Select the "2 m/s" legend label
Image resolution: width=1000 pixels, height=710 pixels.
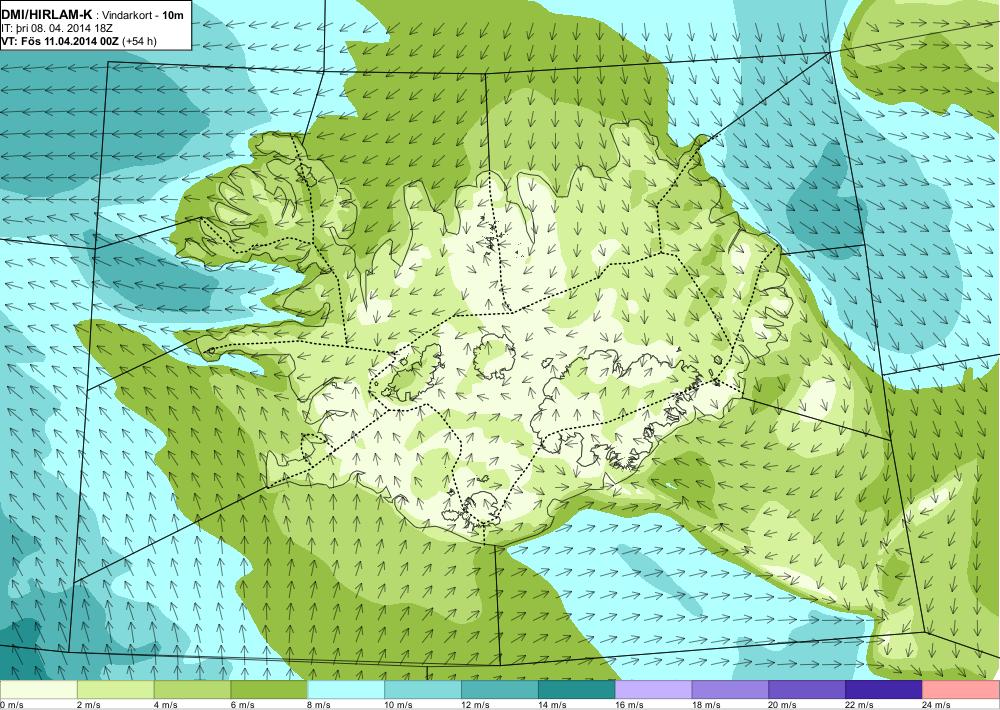[x=88, y=705]
